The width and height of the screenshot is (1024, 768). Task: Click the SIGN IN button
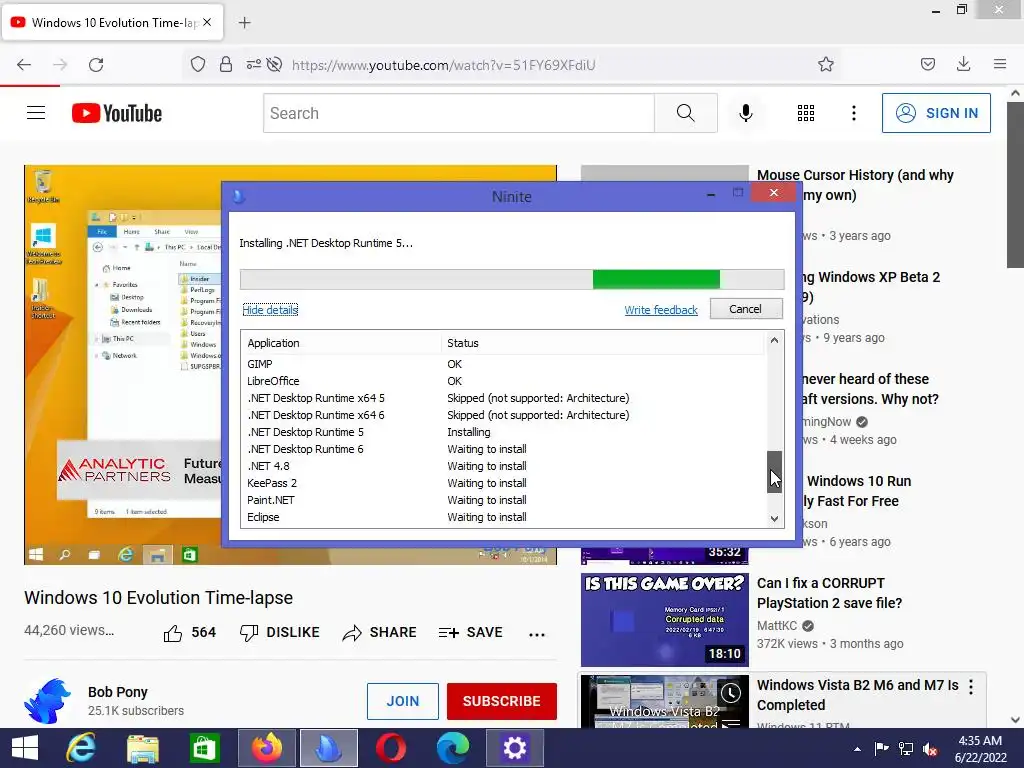[x=936, y=113]
